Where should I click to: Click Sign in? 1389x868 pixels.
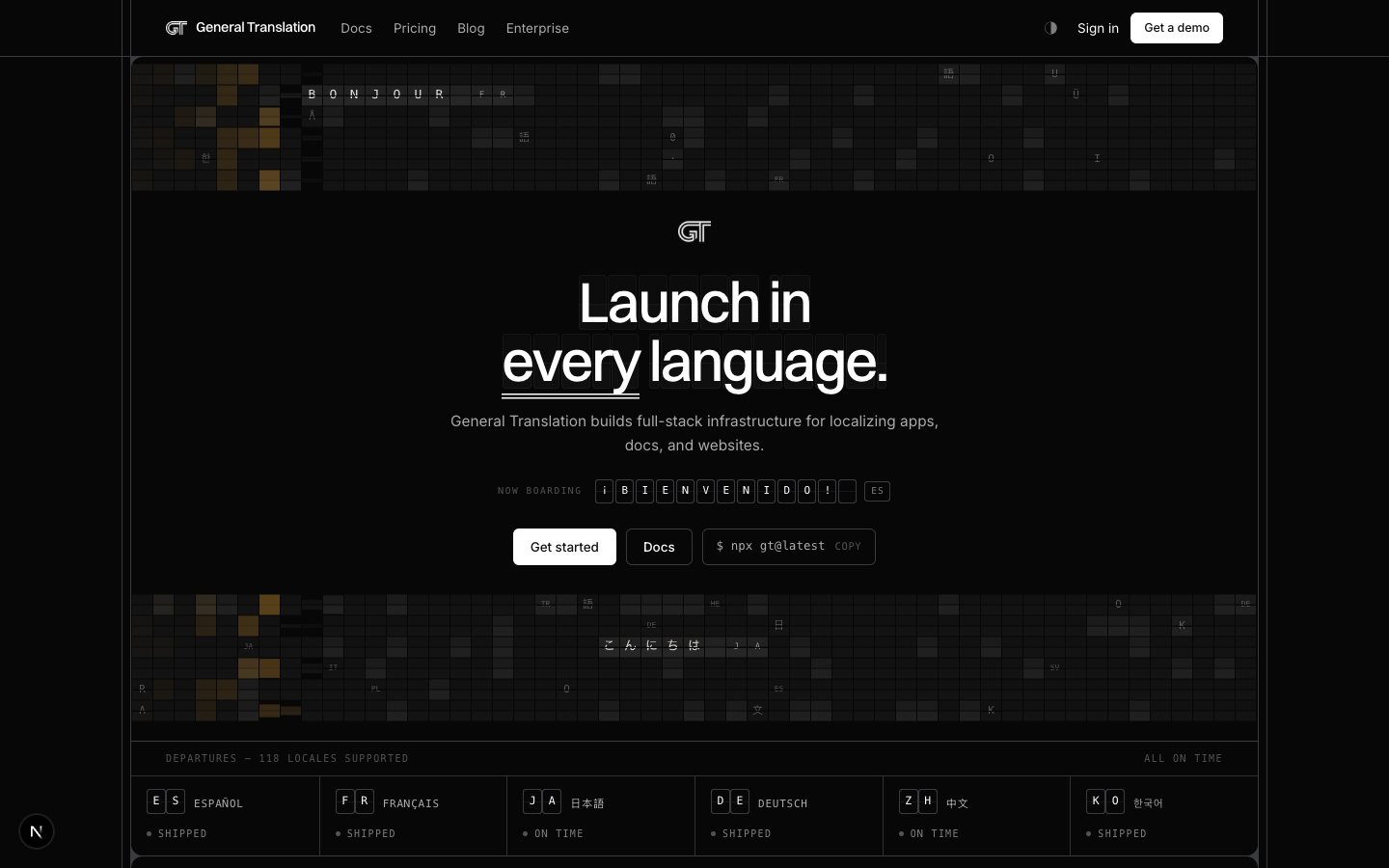[x=1098, y=28]
